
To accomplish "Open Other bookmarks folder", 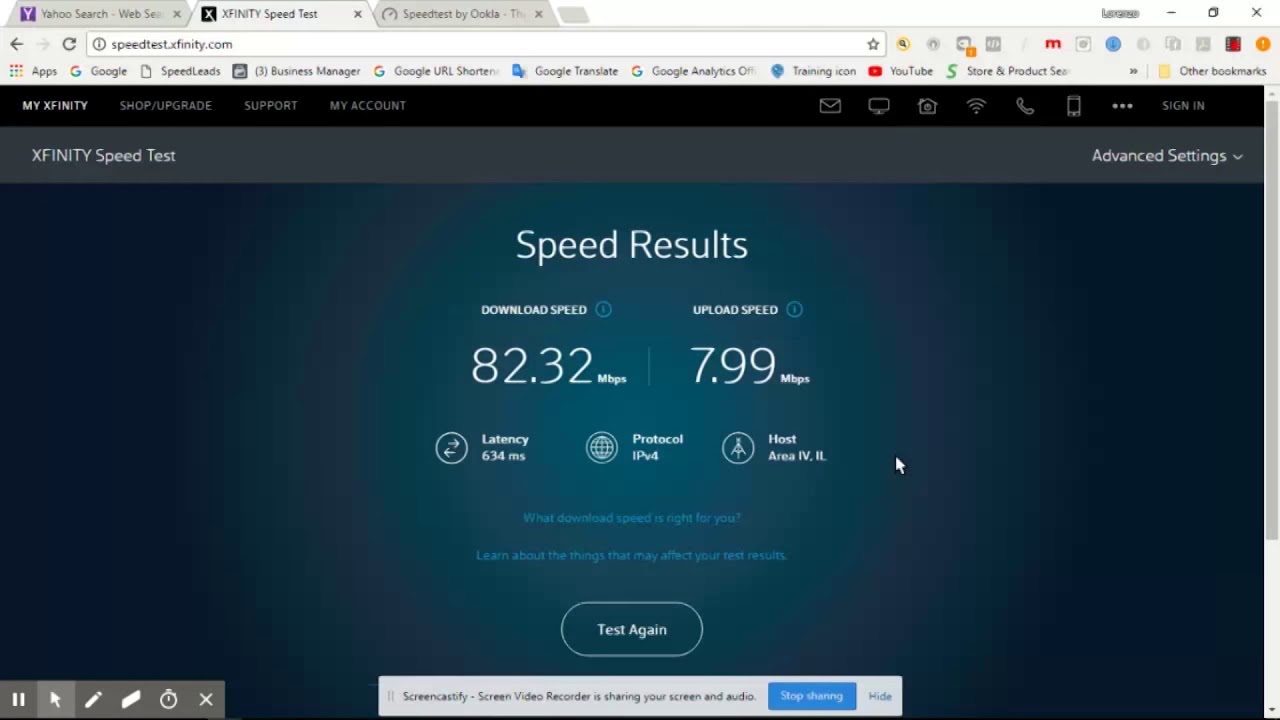I will coord(1212,71).
